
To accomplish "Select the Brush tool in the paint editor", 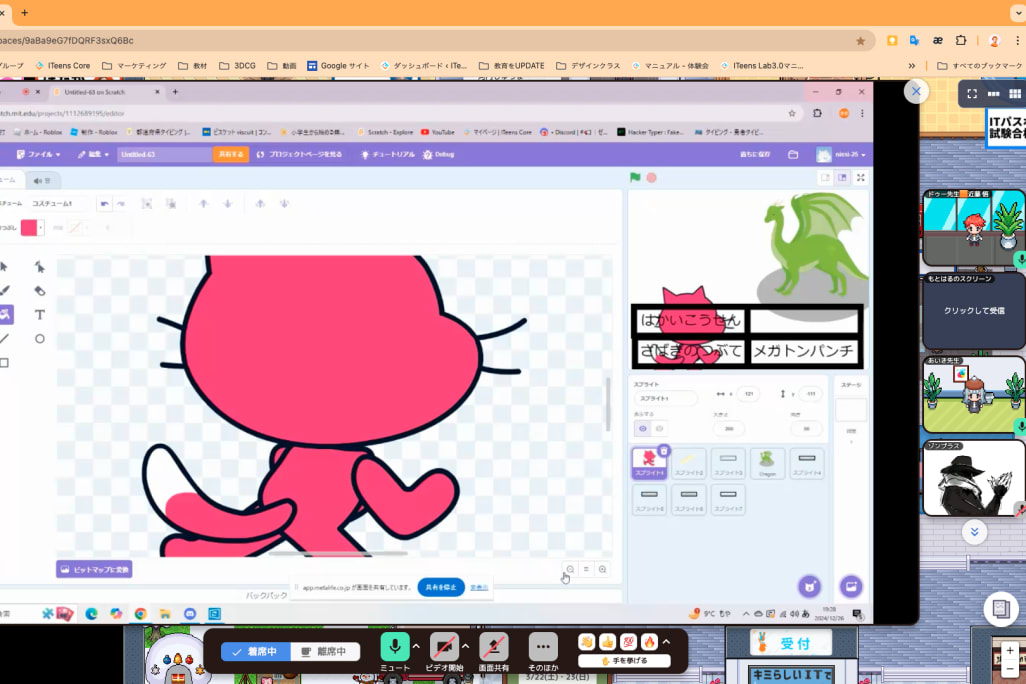I will (x=5, y=290).
